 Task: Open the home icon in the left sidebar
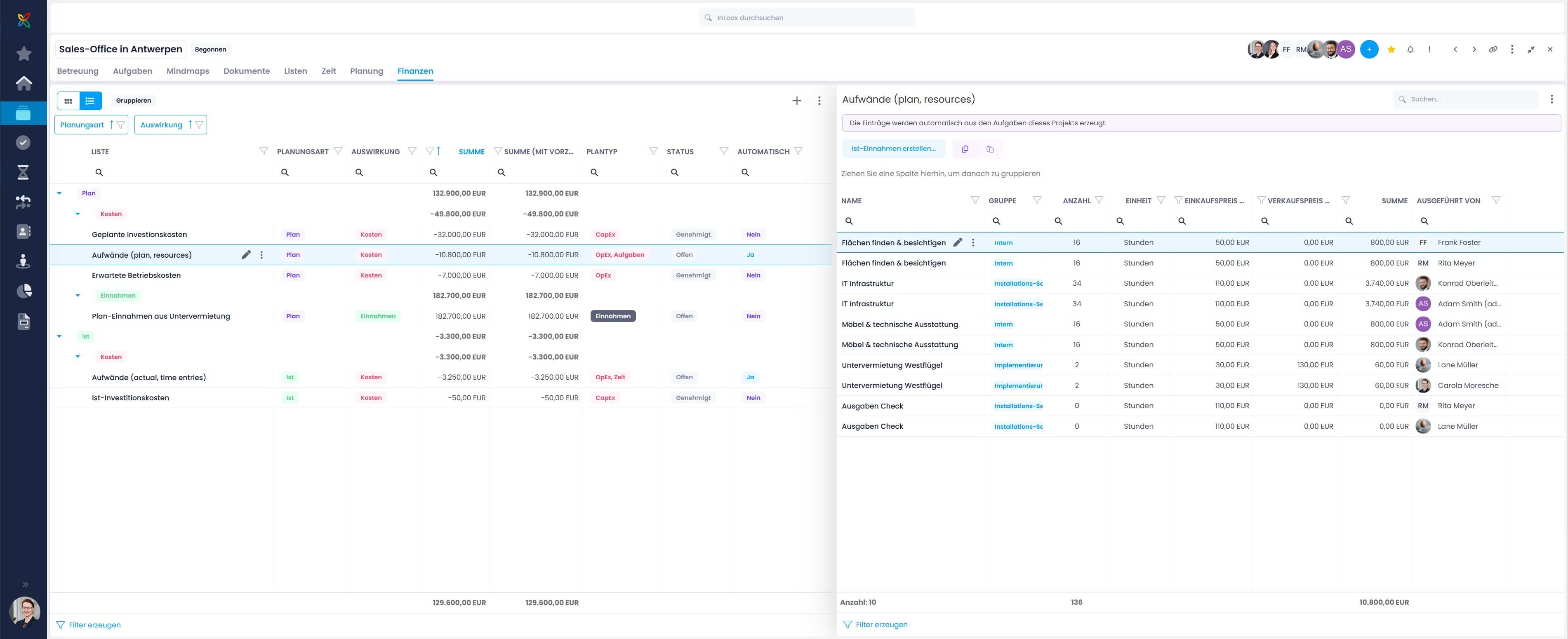pos(24,83)
